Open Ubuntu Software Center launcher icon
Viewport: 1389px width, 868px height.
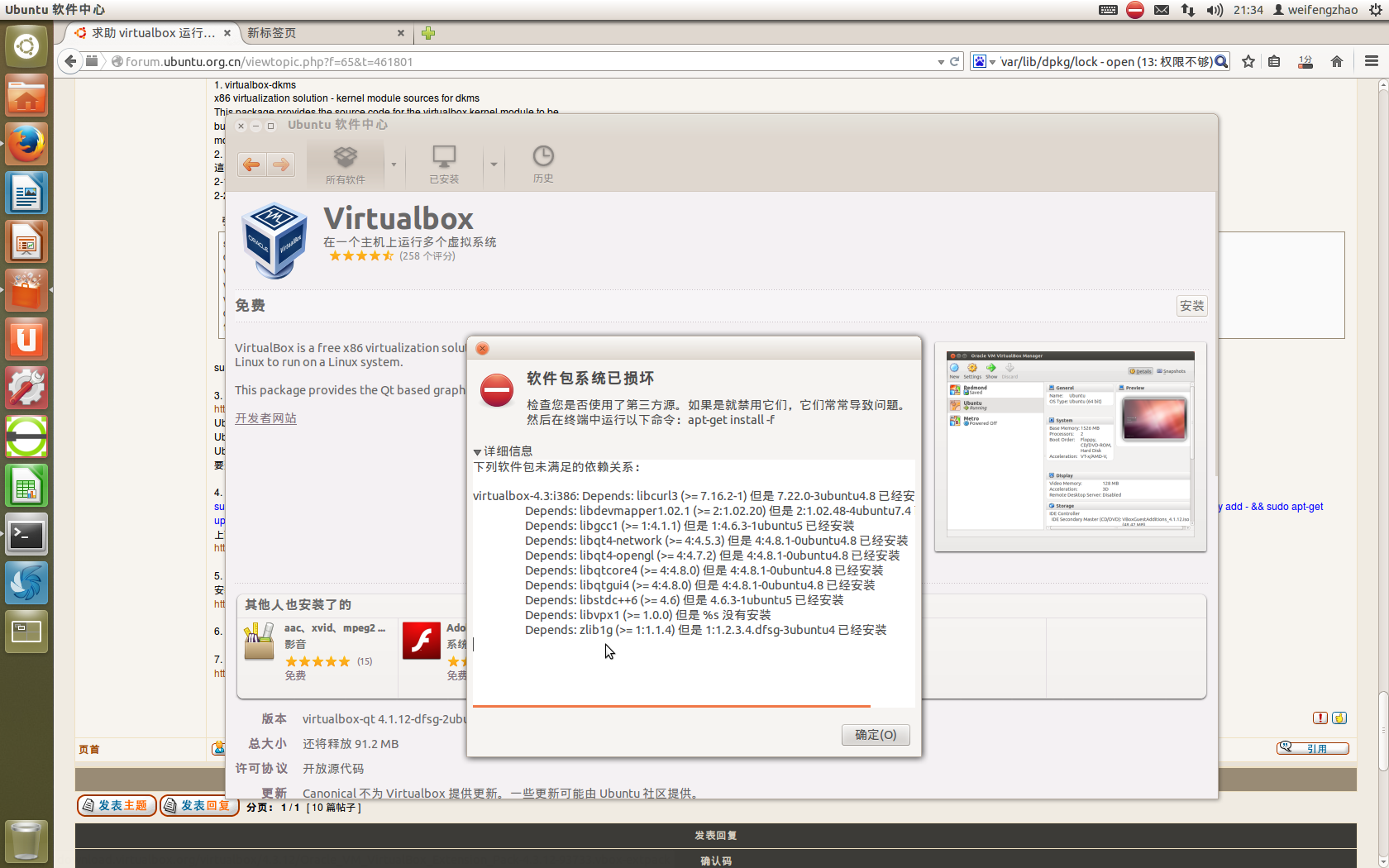click(26, 290)
